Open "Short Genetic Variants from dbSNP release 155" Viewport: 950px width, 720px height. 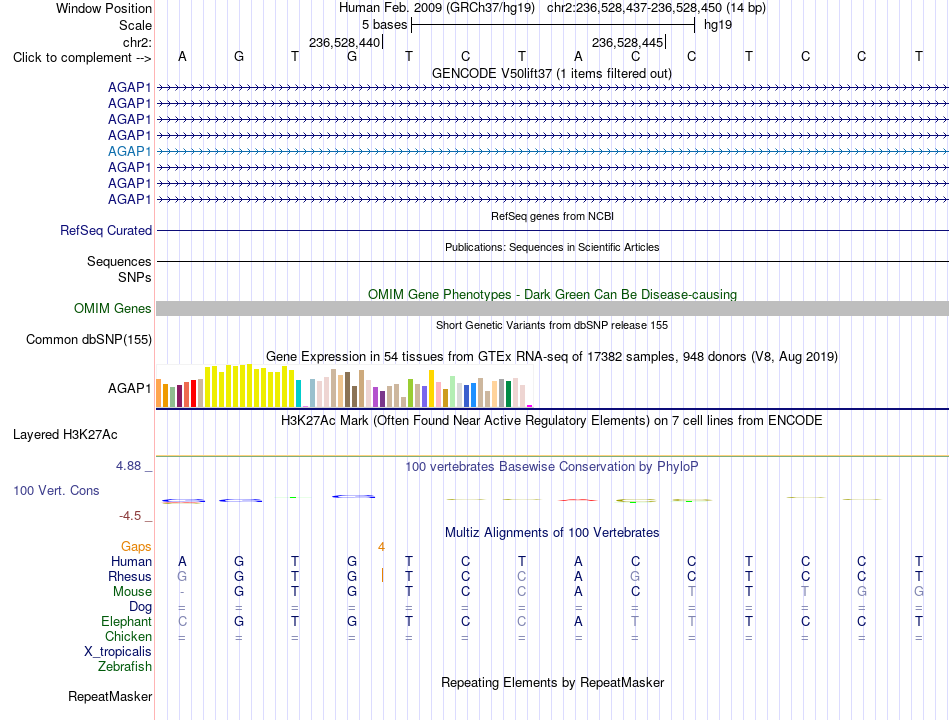point(552,325)
